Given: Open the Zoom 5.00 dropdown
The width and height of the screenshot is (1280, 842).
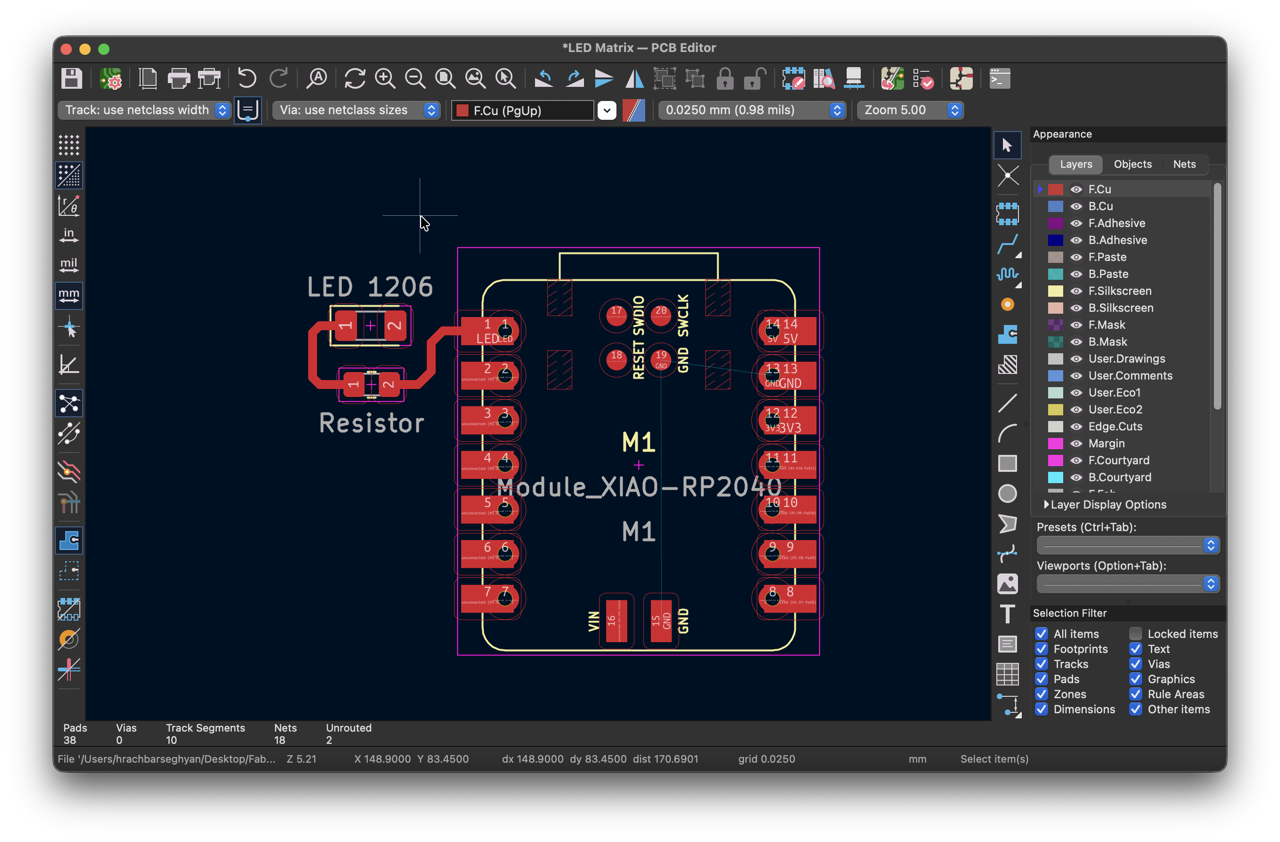Looking at the screenshot, I should coord(910,110).
